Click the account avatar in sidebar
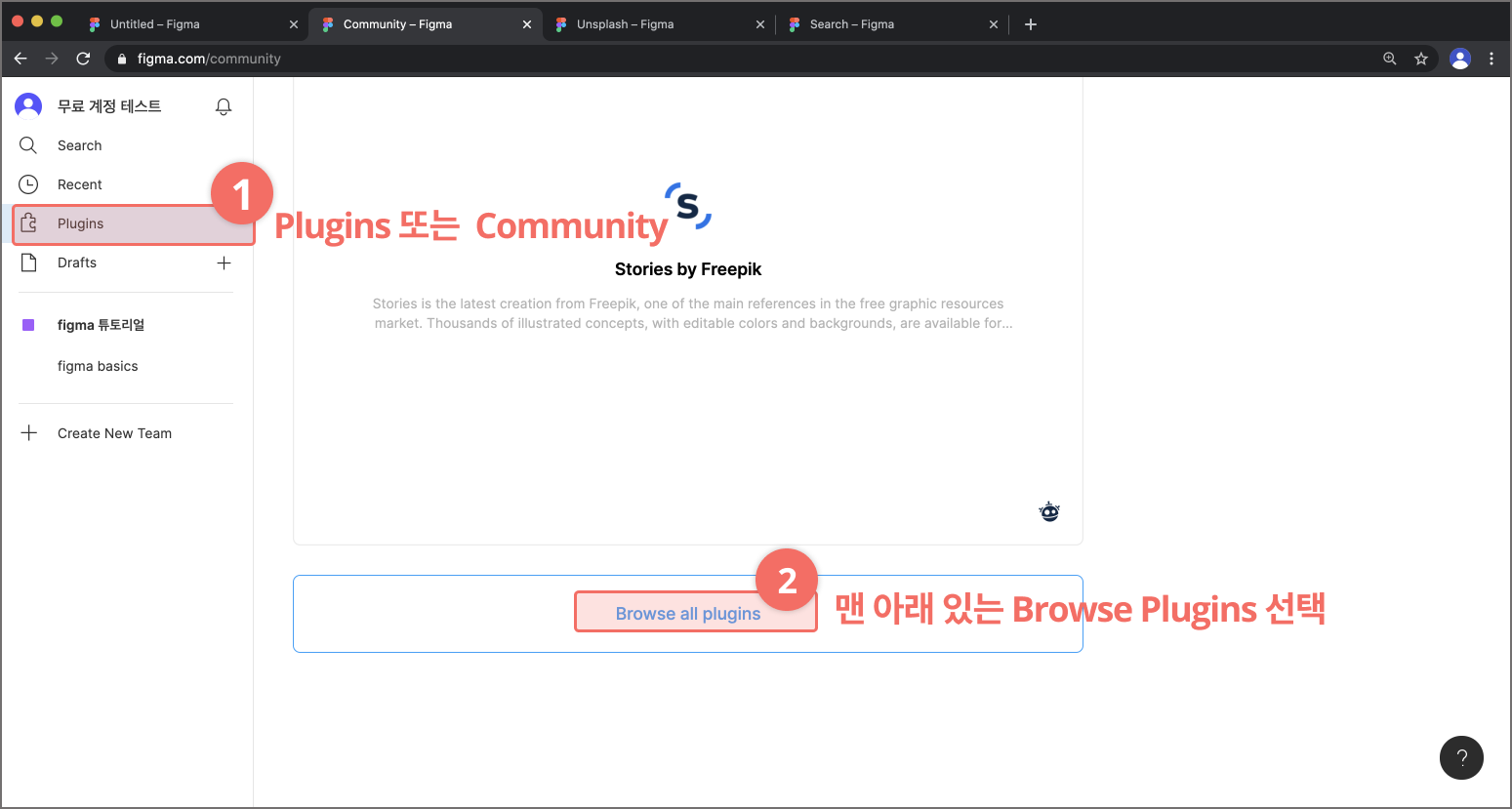Viewport: 1512px width, 809px height. point(28,105)
